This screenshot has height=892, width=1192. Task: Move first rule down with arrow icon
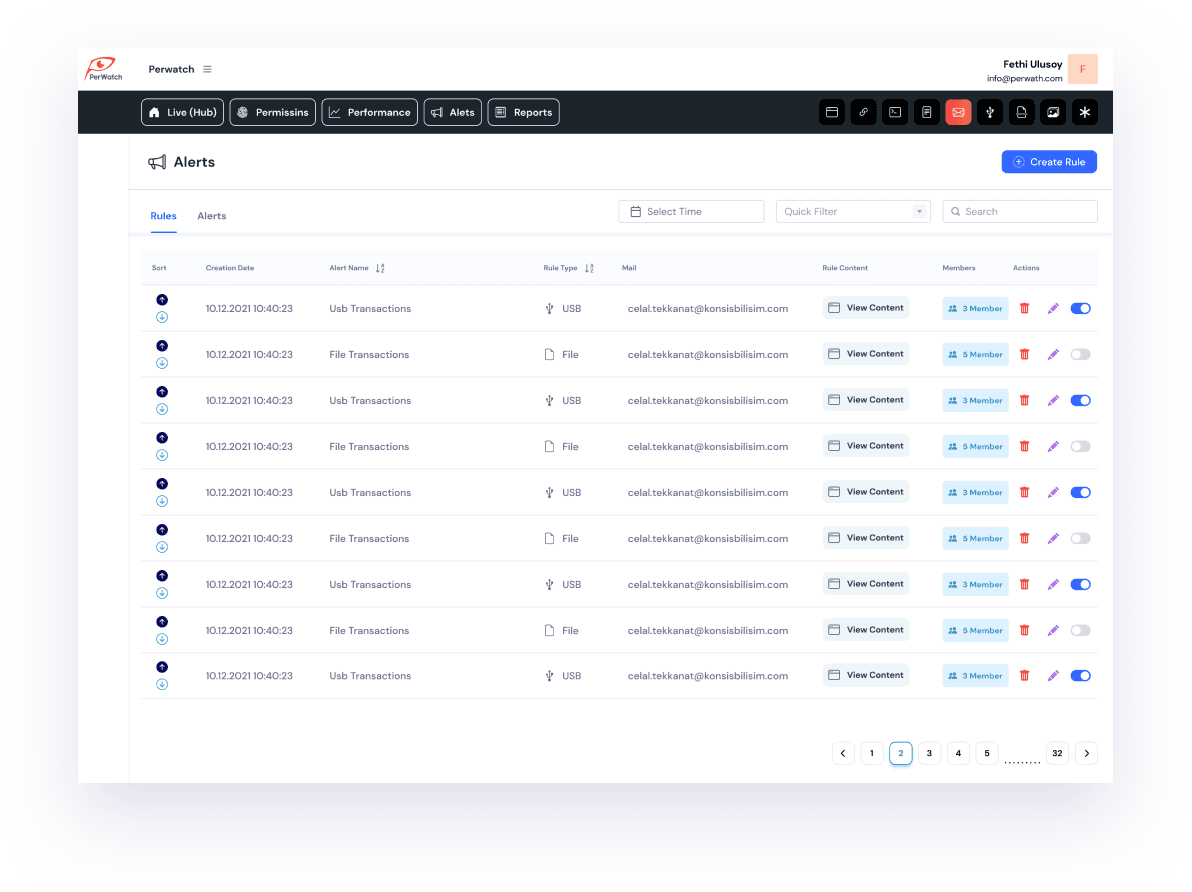[x=162, y=318]
